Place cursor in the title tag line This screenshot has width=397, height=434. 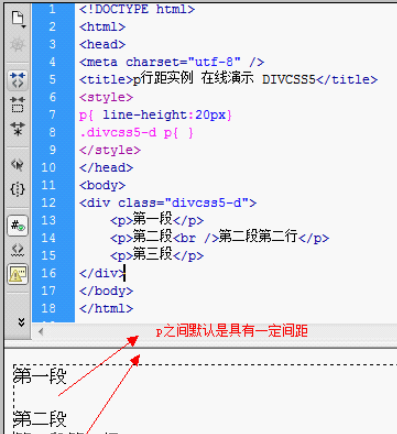[x=228, y=80]
